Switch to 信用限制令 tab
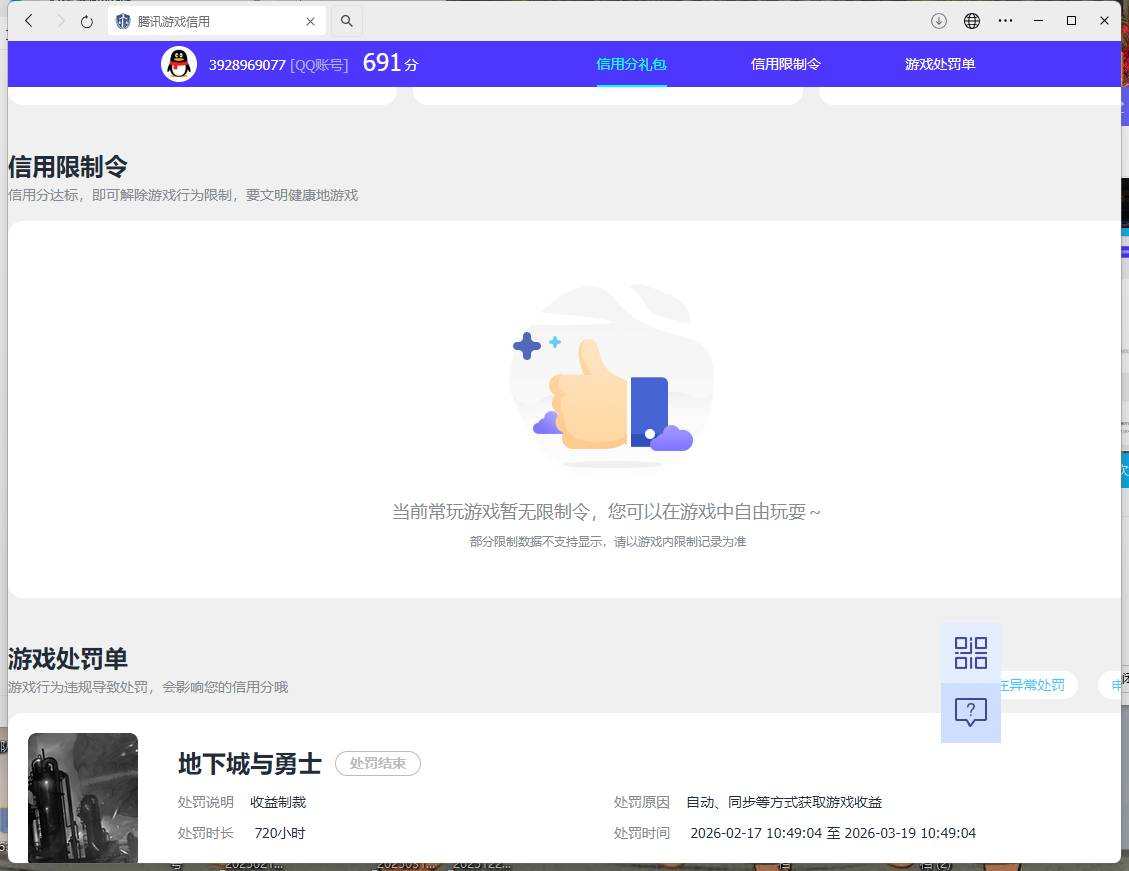 (786, 64)
